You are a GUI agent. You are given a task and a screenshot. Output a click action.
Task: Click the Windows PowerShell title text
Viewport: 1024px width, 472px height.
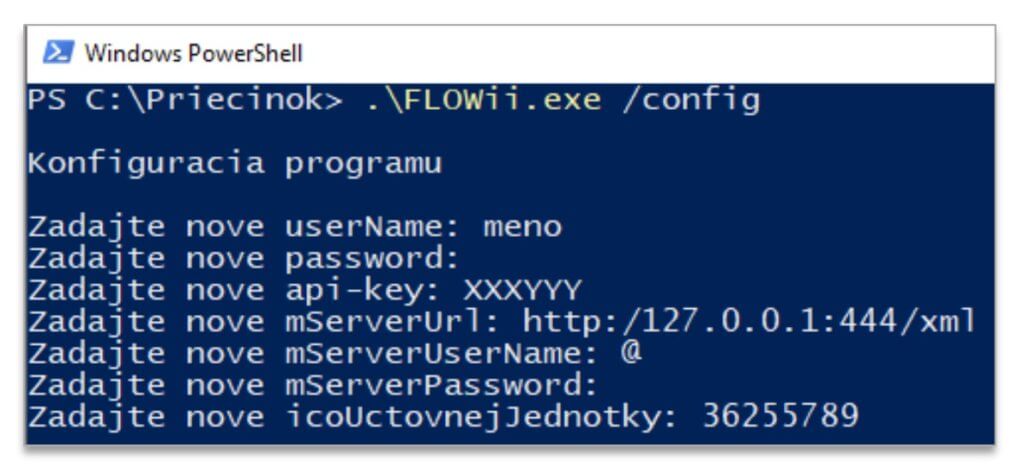pyautogui.click(x=193, y=53)
